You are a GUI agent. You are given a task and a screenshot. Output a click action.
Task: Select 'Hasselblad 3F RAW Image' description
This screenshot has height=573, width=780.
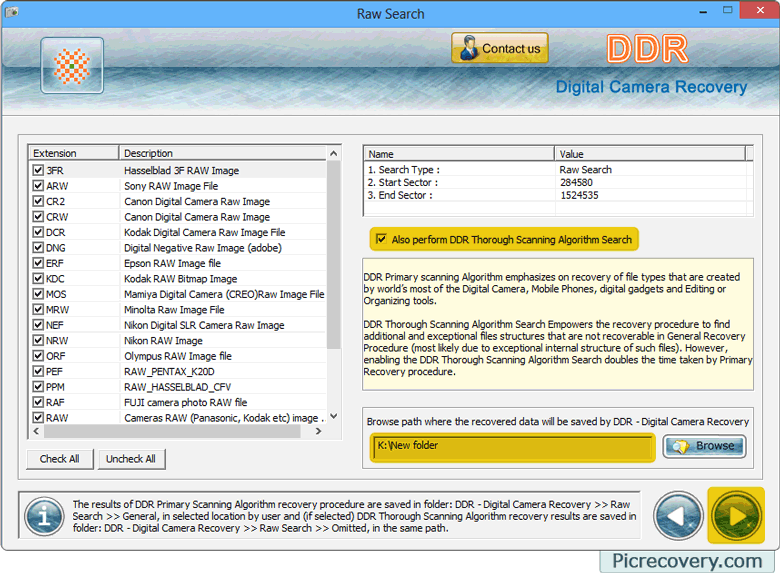(182, 171)
